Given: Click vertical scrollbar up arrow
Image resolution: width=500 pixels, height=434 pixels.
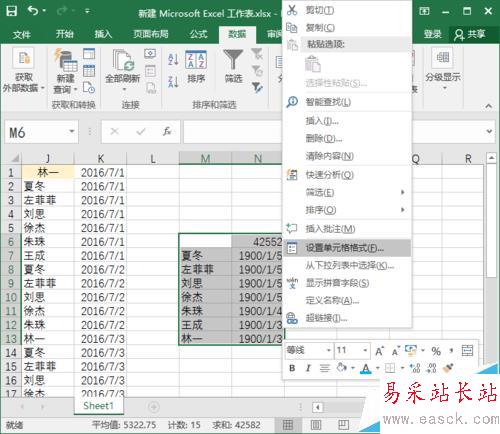Looking at the screenshot, I should pyautogui.click(x=491, y=158).
